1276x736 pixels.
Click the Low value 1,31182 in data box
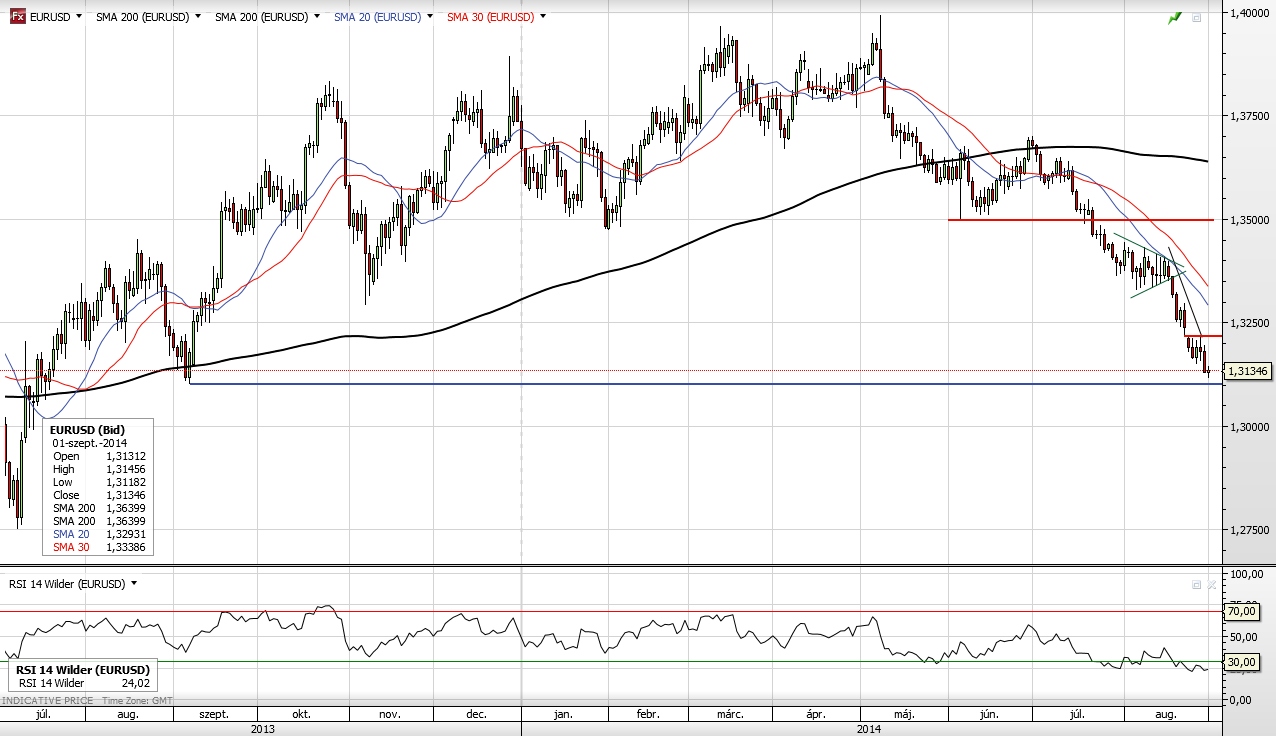point(126,482)
